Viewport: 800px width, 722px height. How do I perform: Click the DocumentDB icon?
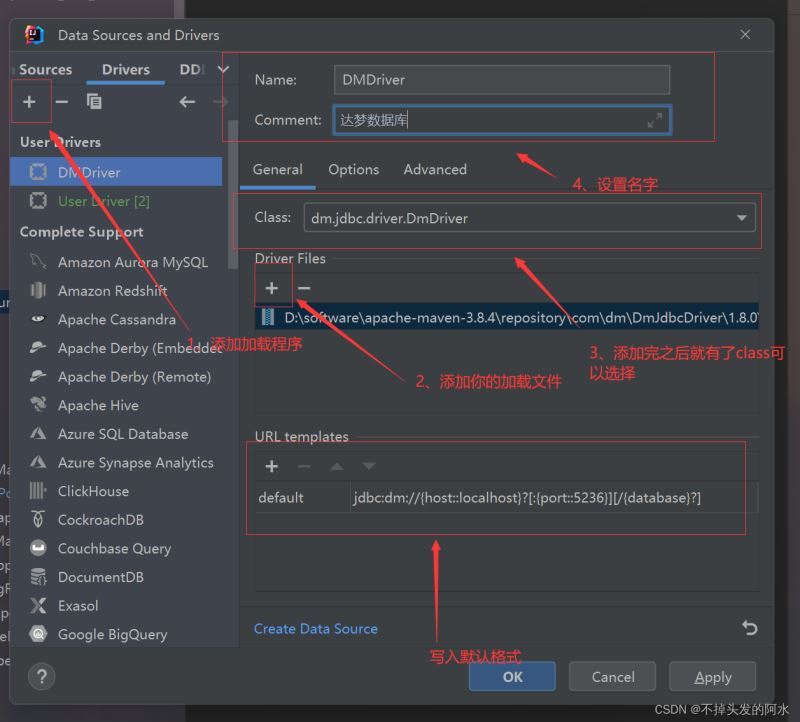pos(38,577)
